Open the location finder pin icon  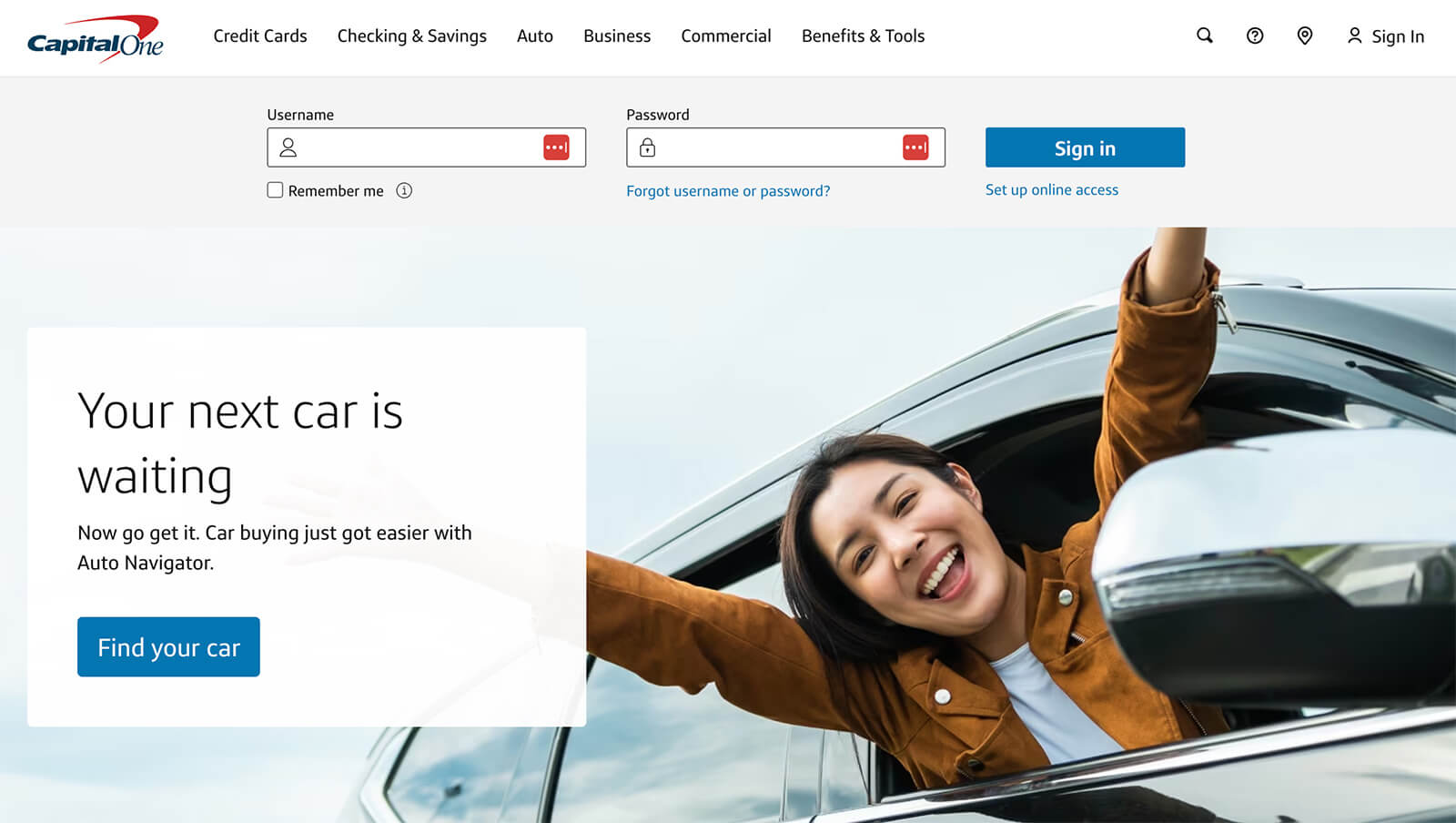[x=1304, y=36]
